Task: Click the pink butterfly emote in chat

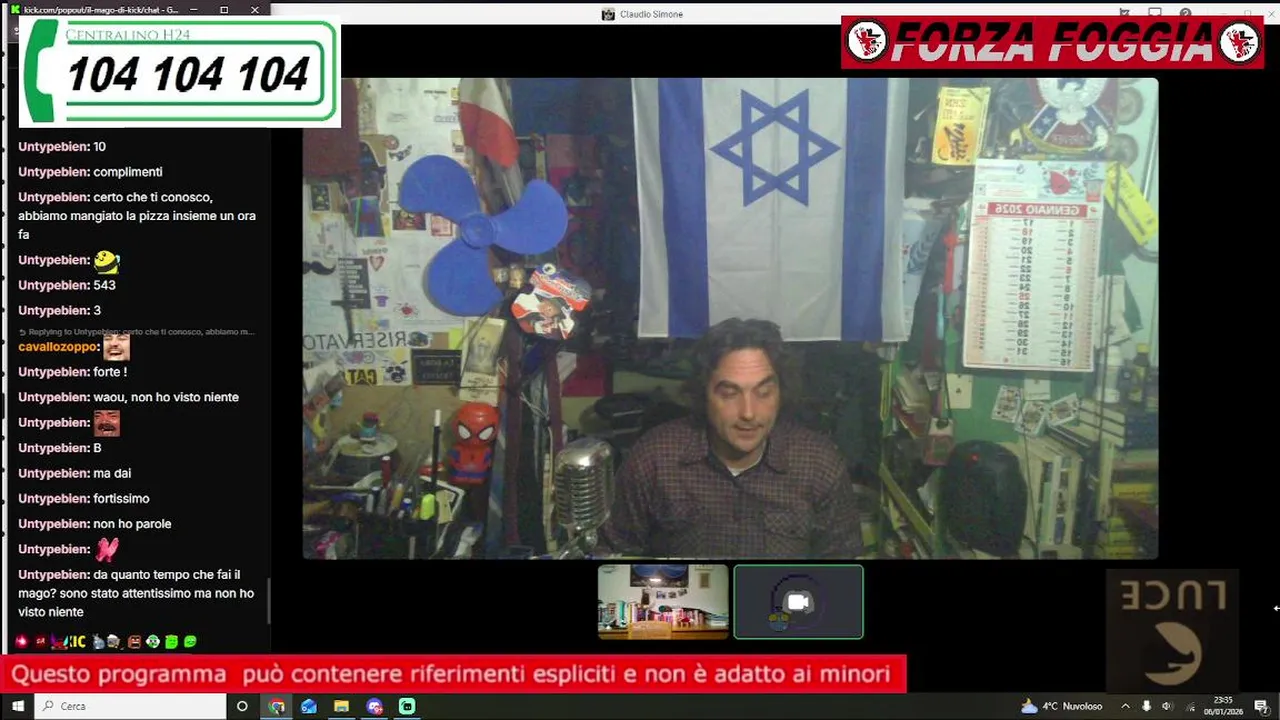Action: pyautogui.click(x=107, y=549)
